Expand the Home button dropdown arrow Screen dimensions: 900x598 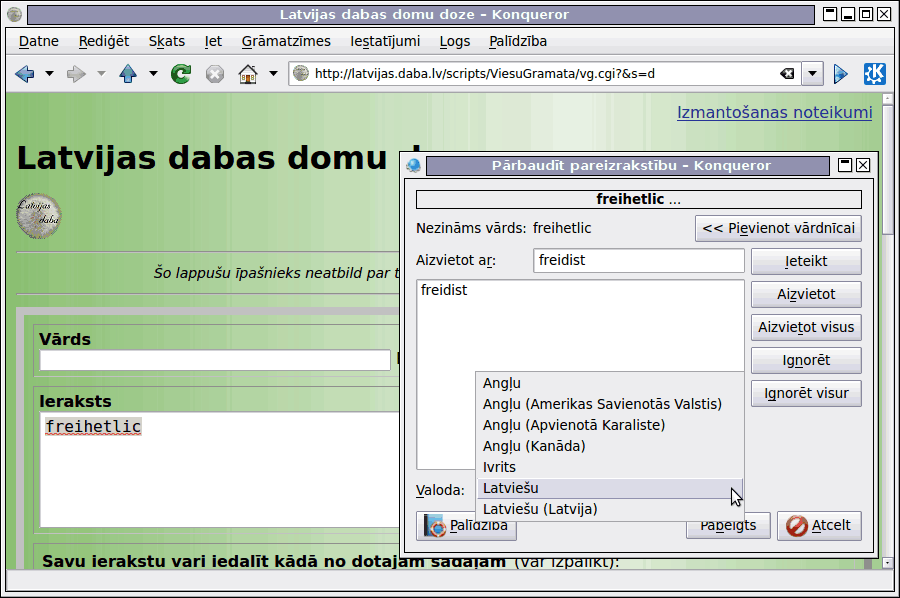[273, 73]
